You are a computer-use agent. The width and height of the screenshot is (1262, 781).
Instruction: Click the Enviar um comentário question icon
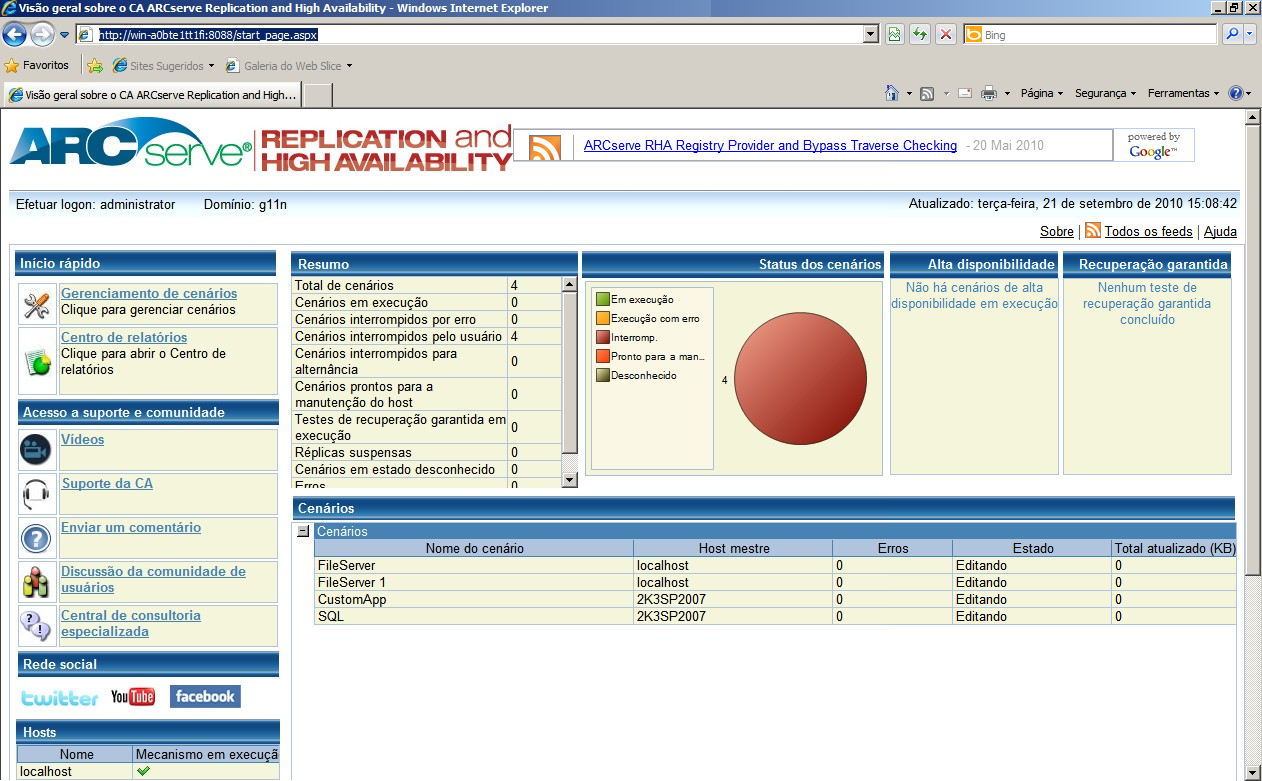pos(37,539)
